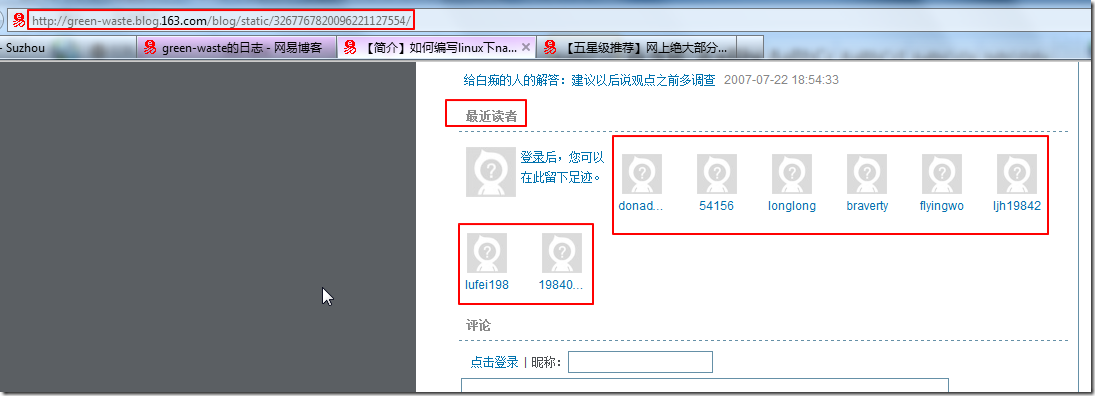Visit 54156 reader profile link

pyautogui.click(x=716, y=206)
